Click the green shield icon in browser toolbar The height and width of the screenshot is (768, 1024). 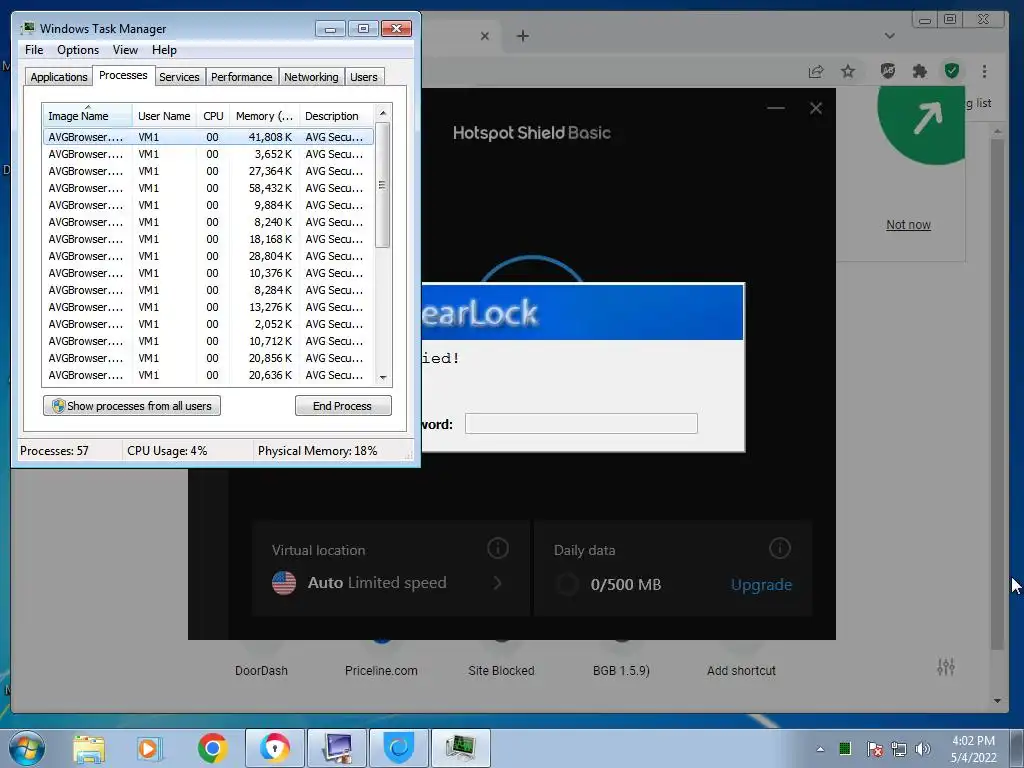[952, 71]
